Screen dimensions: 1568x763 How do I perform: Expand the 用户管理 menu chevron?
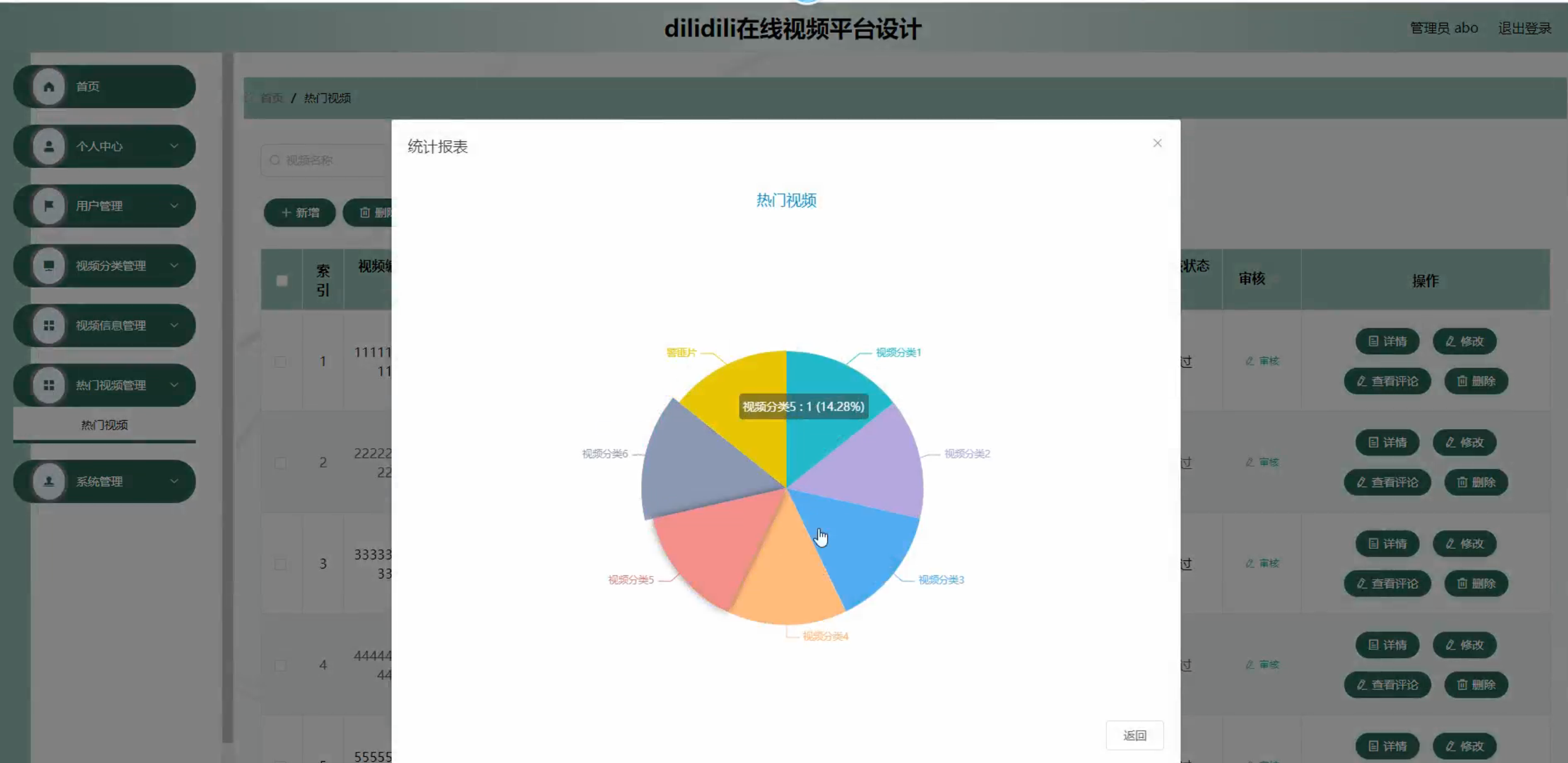click(174, 206)
